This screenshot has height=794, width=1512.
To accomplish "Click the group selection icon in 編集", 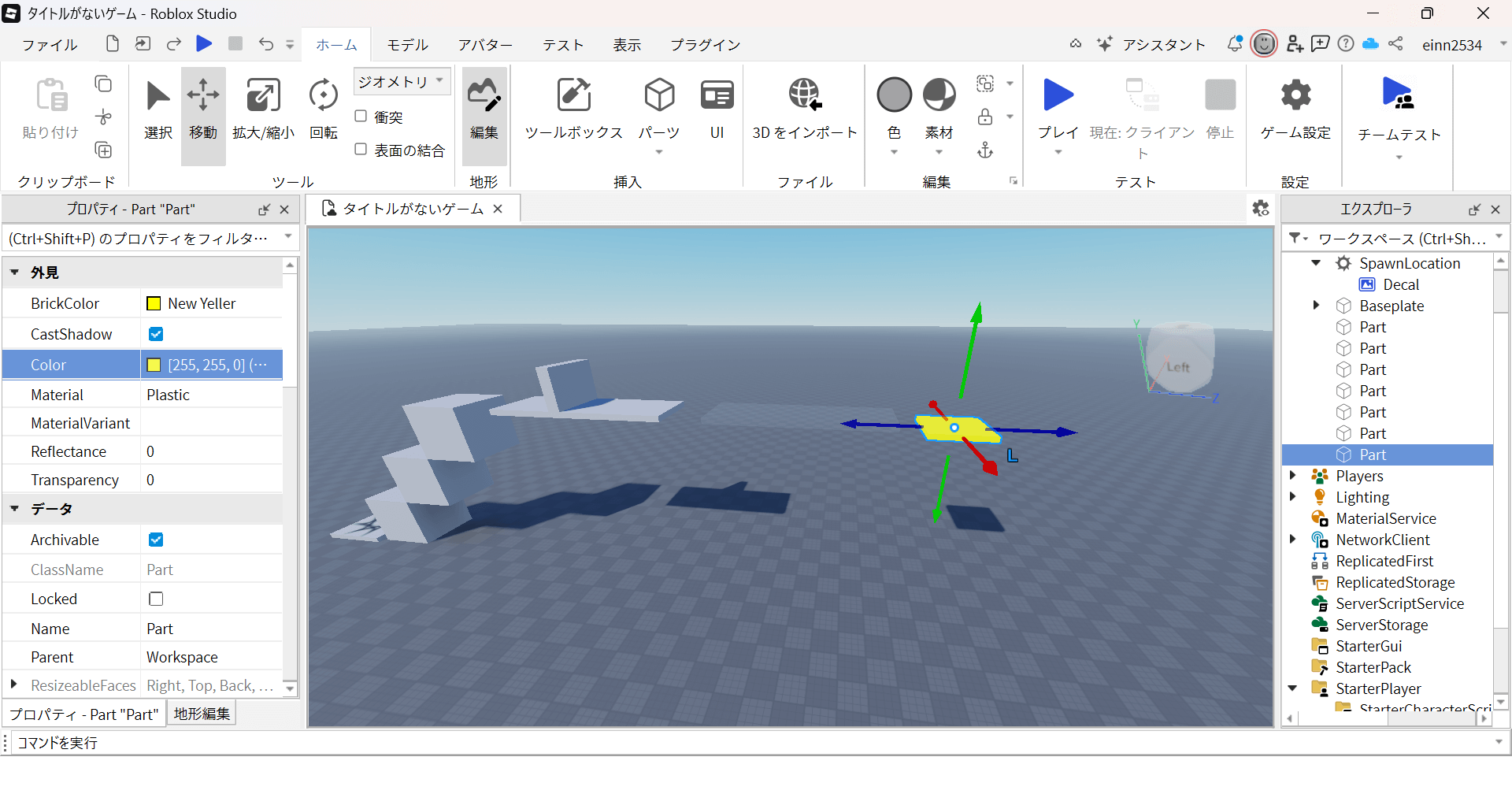I will tap(985, 83).
